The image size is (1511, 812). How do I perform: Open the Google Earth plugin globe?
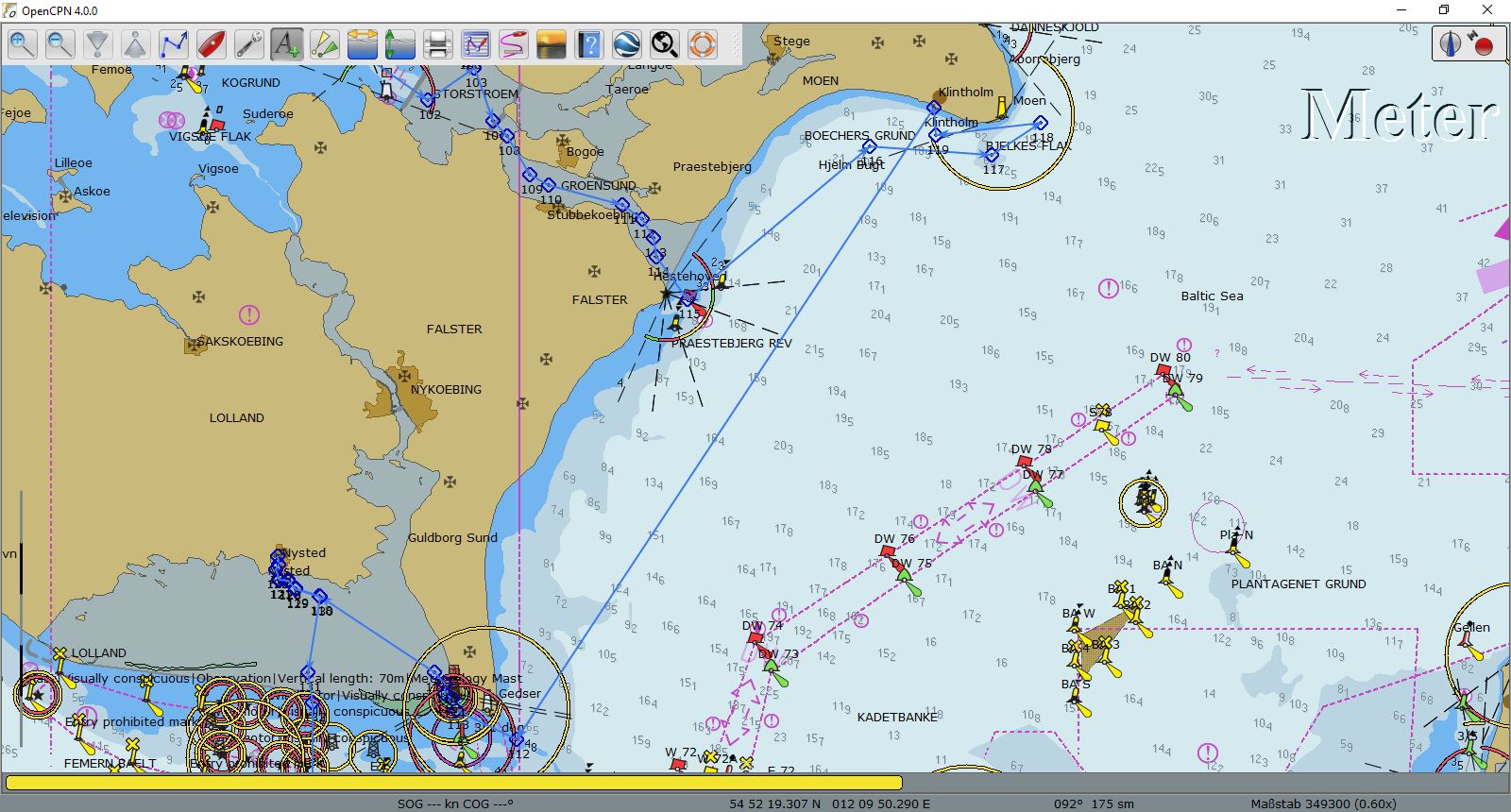[627, 44]
